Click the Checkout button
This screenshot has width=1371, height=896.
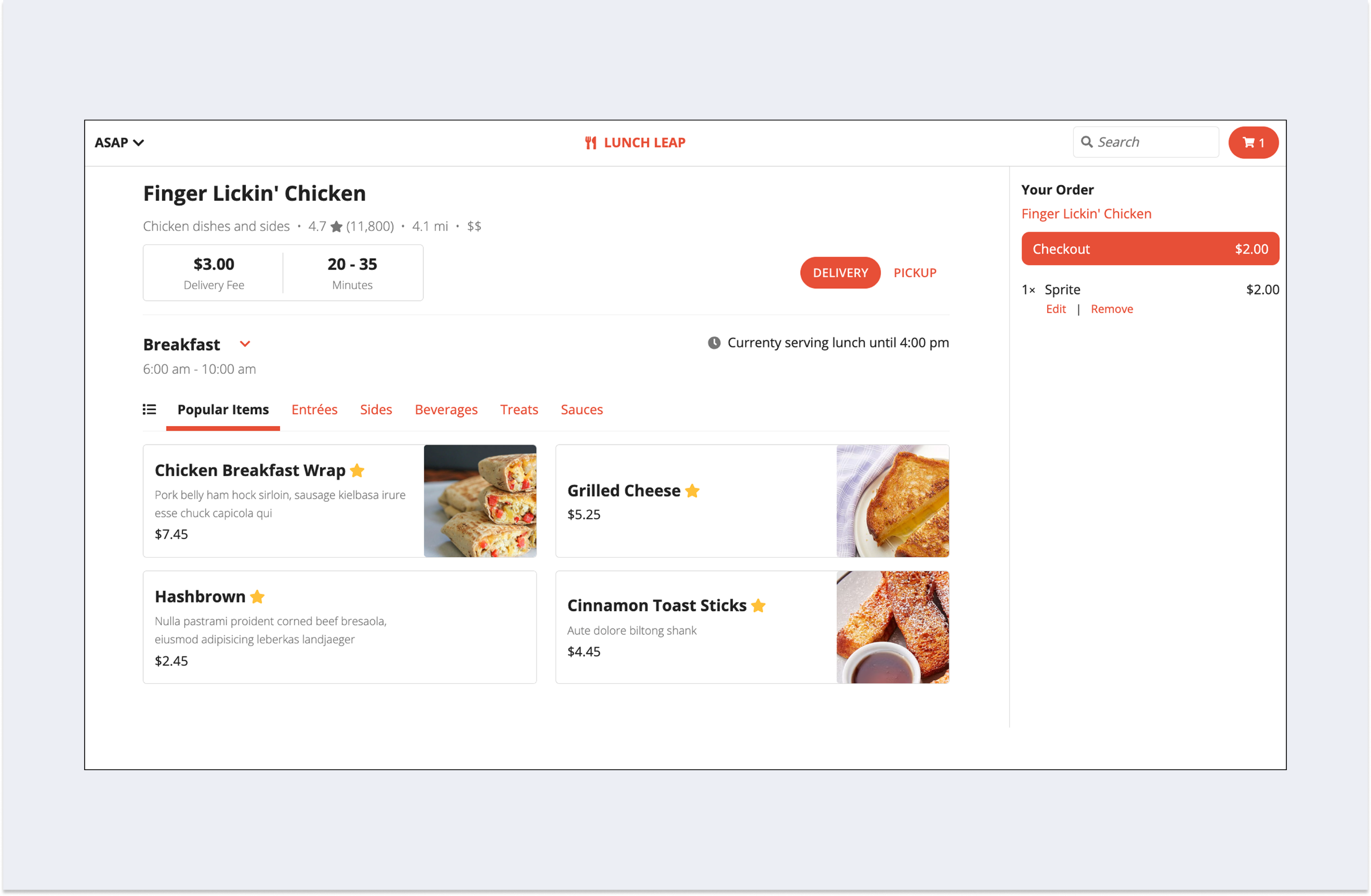1150,249
